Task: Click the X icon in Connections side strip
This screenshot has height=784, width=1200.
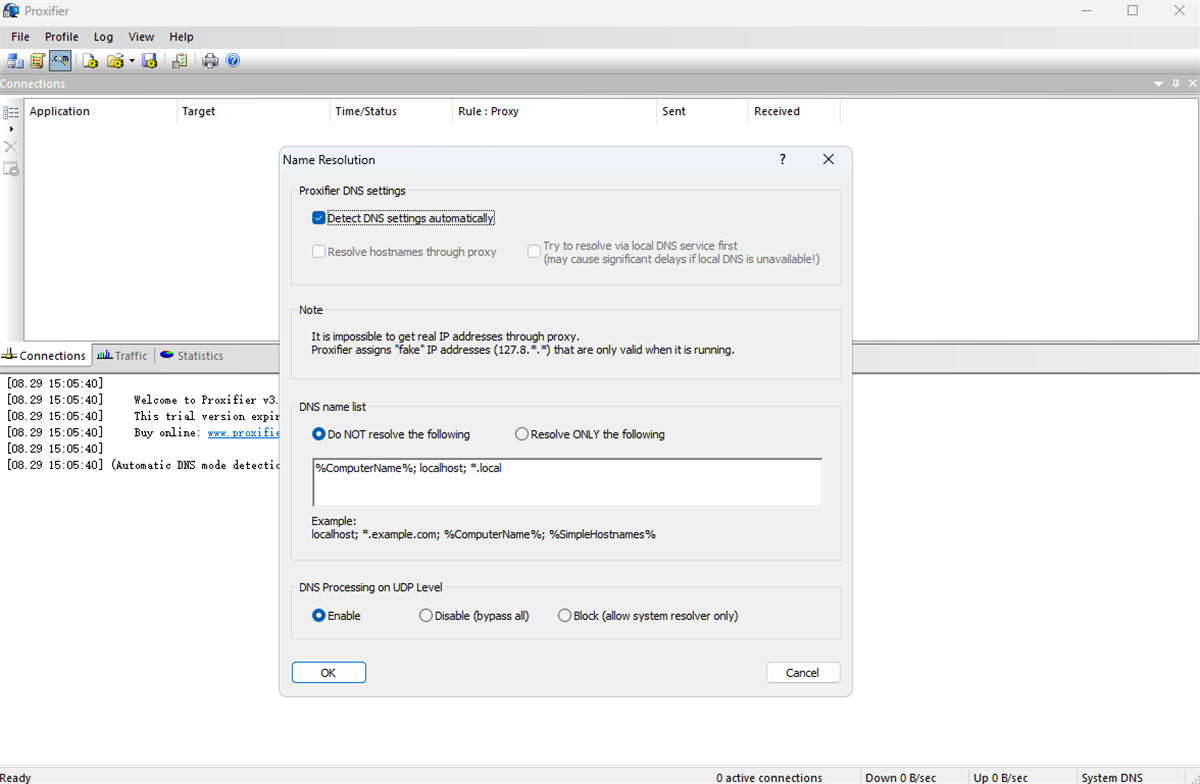Action: pyautogui.click(x=11, y=147)
